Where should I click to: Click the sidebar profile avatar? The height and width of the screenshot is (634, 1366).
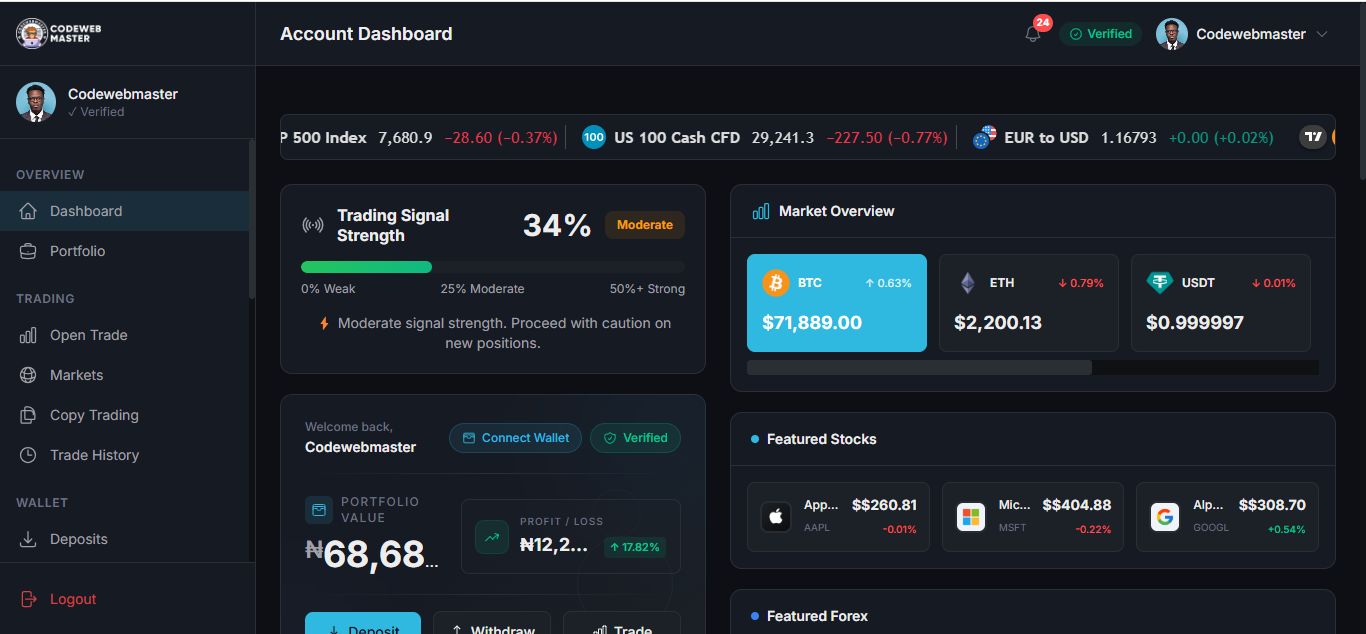(x=36, y=102)
